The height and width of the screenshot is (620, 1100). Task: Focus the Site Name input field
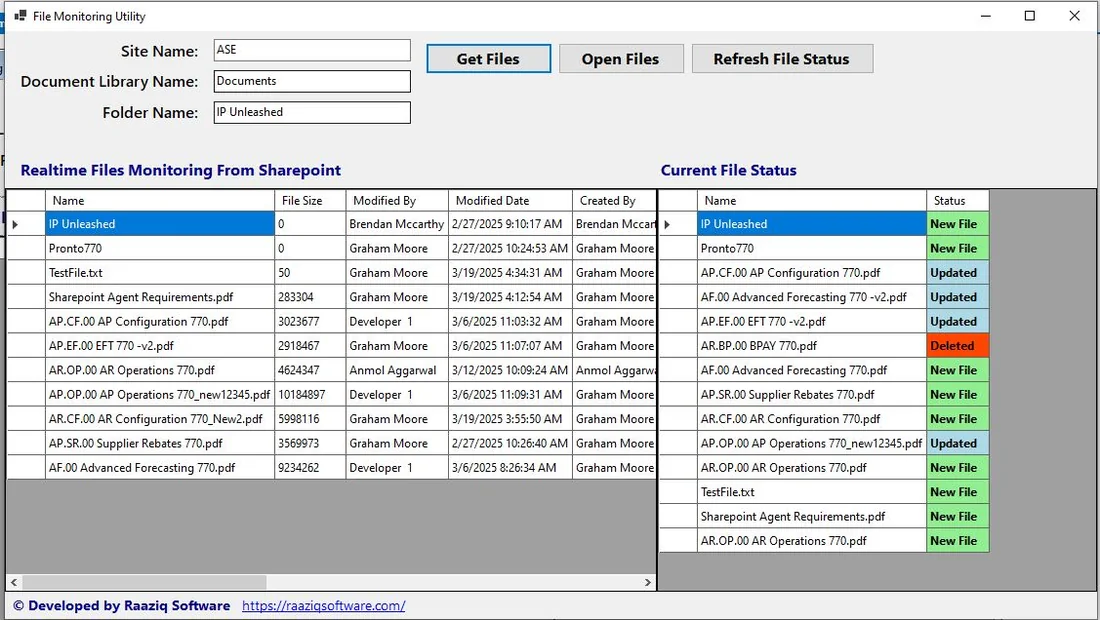(312, 50)
